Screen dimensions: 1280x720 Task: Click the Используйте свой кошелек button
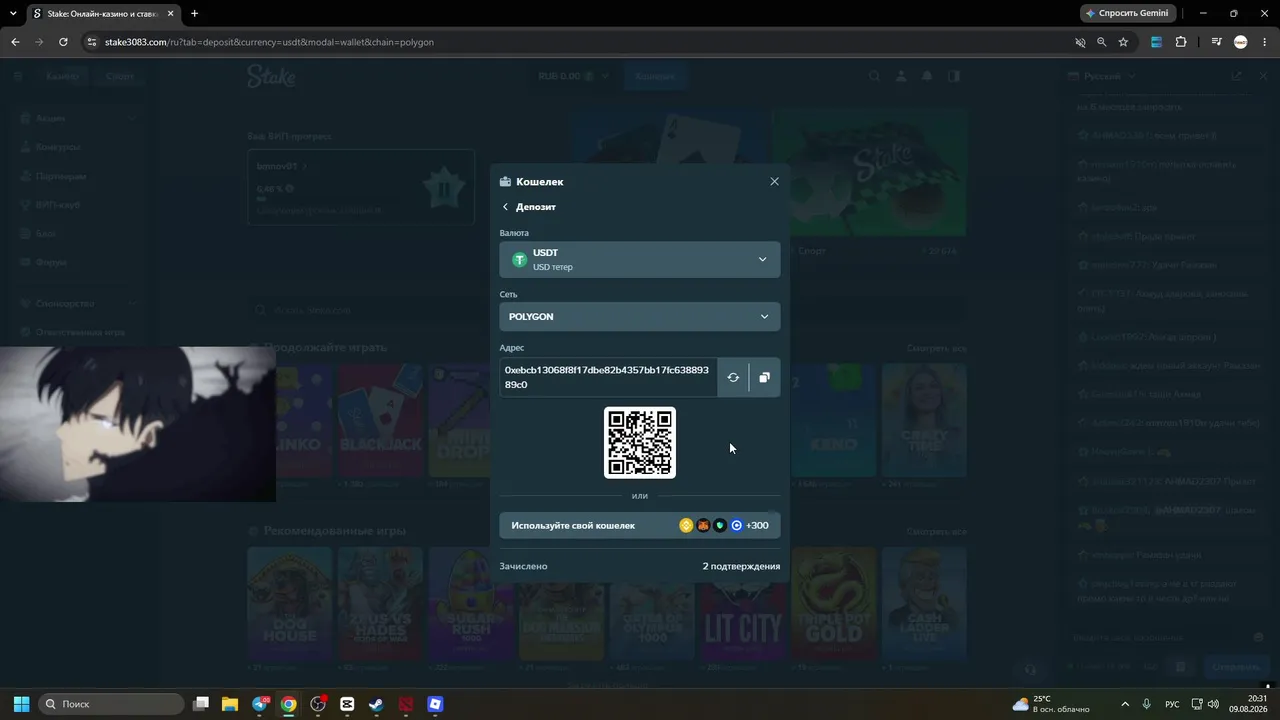[x=640, y=525]
